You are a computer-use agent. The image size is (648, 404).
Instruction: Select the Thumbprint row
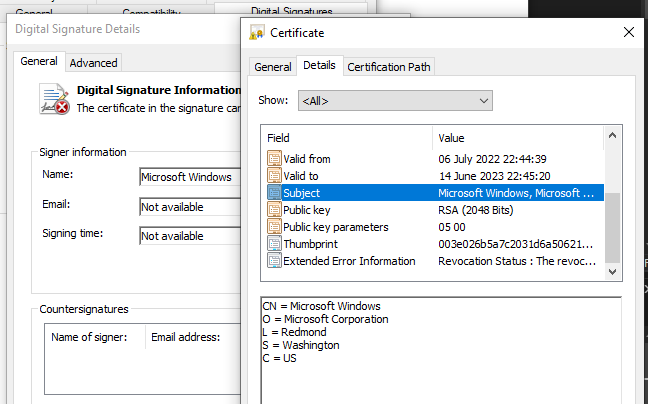coord(435,244)
